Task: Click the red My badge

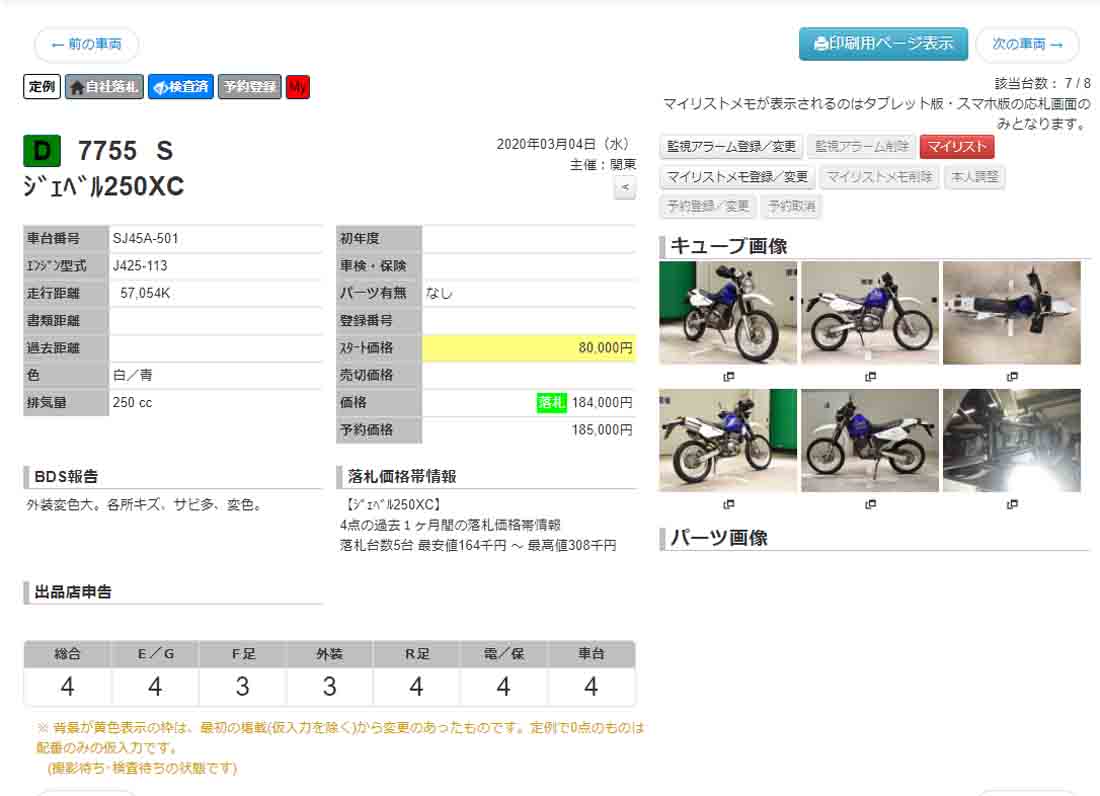Action: [298, 87]
